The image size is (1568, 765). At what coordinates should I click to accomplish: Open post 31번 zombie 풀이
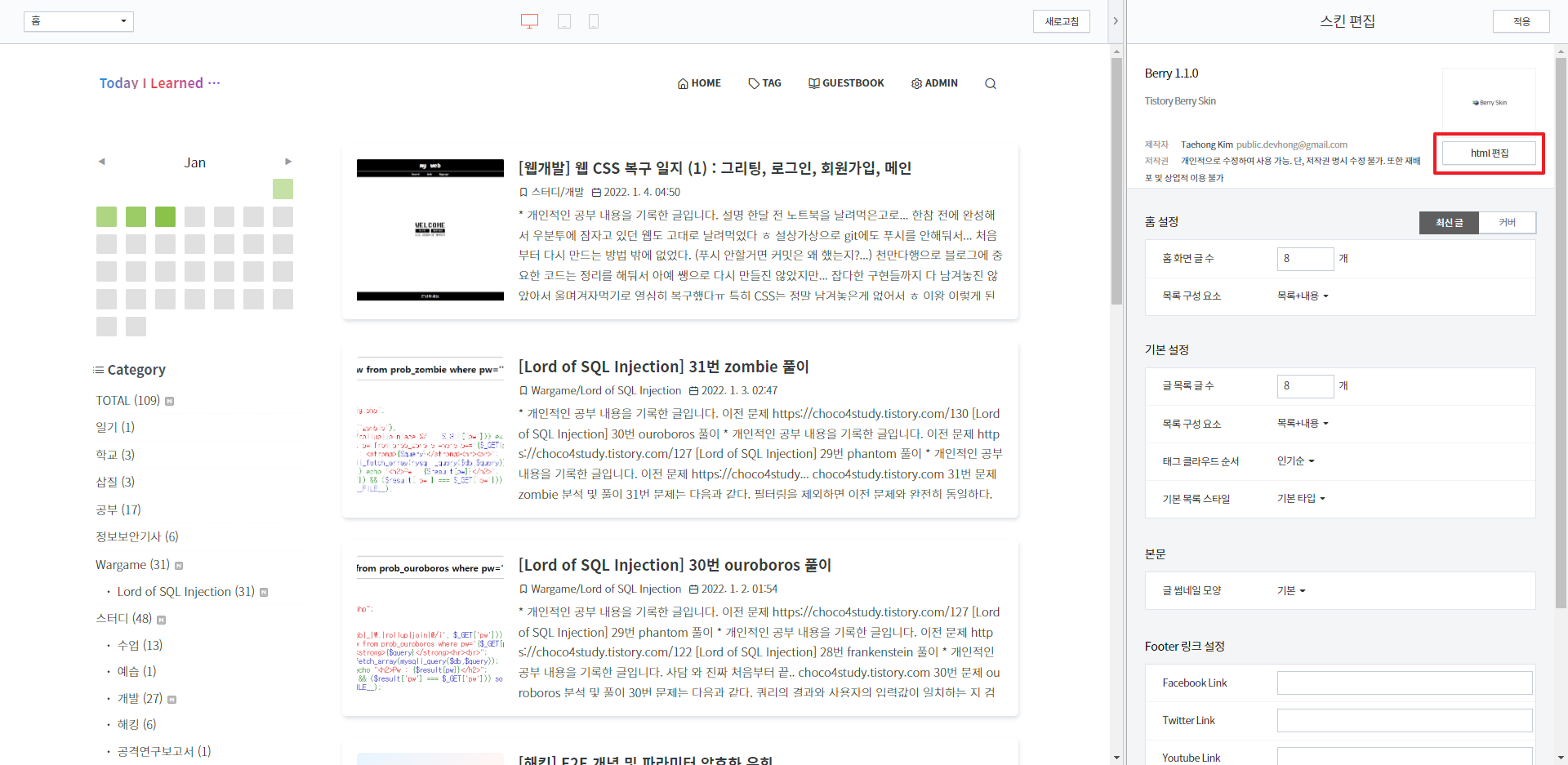click(x=663, y=367)
